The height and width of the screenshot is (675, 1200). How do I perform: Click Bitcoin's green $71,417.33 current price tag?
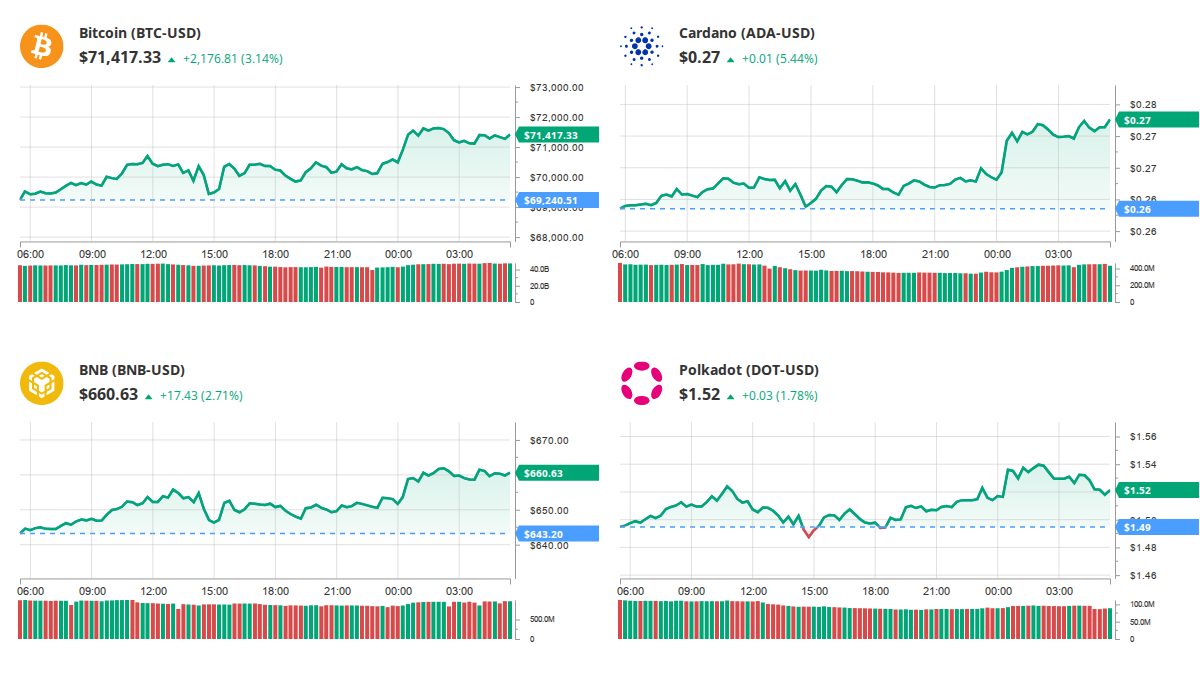pyautogui.click(x=557, y=135)
